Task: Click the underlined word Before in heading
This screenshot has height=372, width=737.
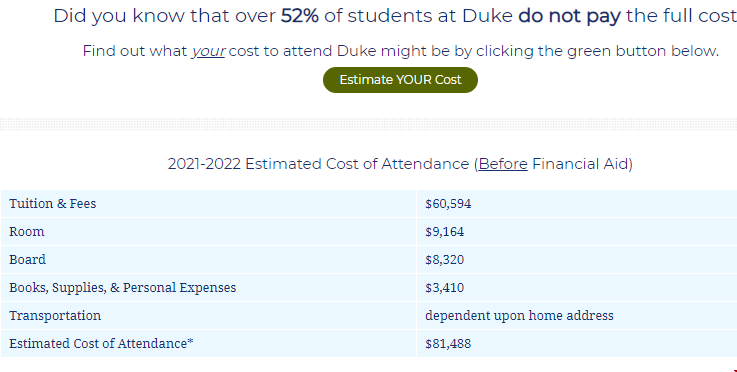Action: [503, 164]
